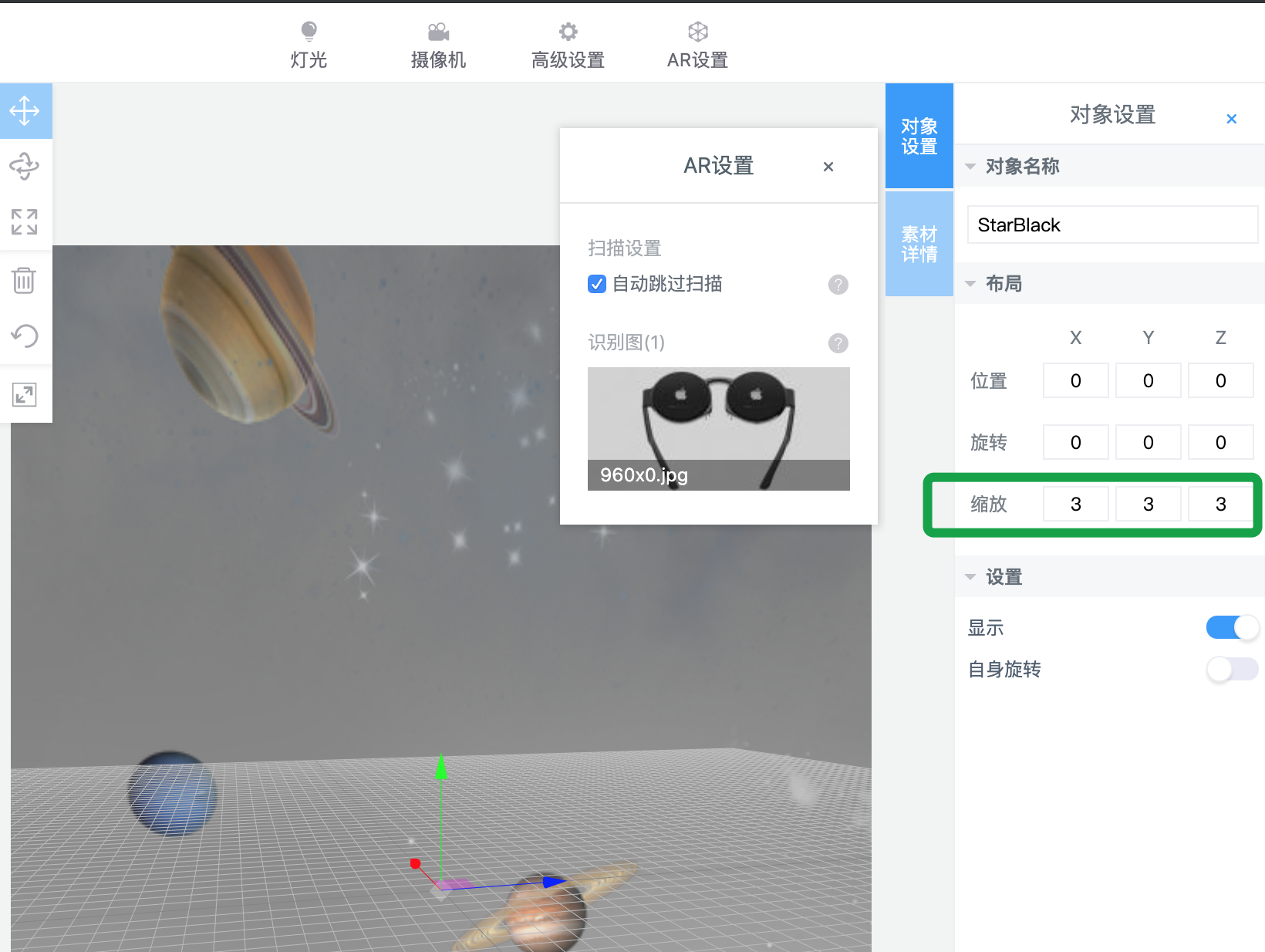Image resolution: width=1265 pixels, height=952 pixels.
Task: Open the 摄像机 camera settings
Action: point(438,46)
